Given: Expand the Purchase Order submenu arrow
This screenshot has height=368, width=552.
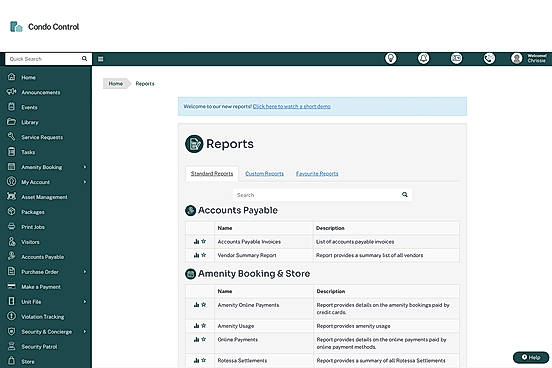Looking at the screenshot, I should 85,272.
